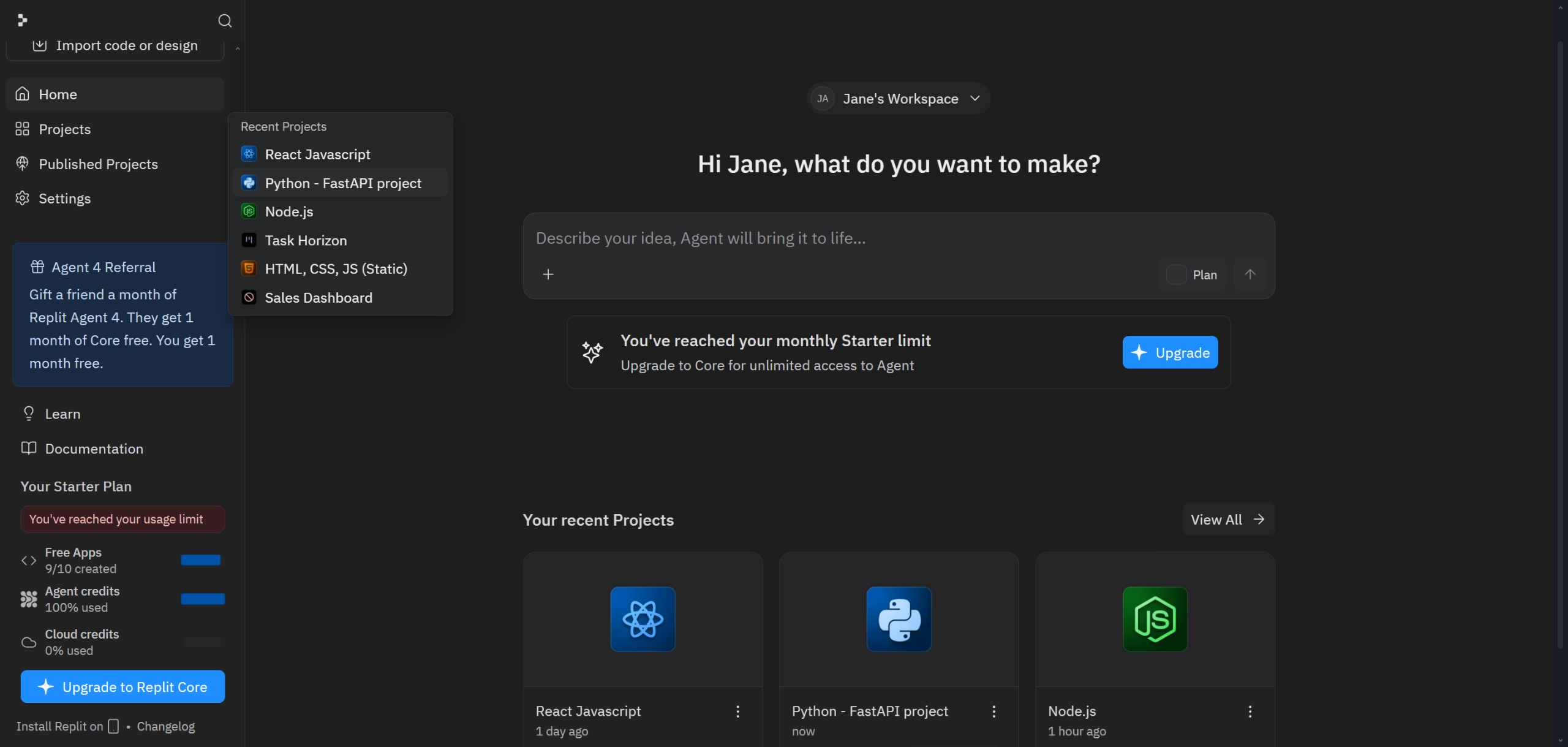Click the Replit logo icon

click(x=23, y=20)
